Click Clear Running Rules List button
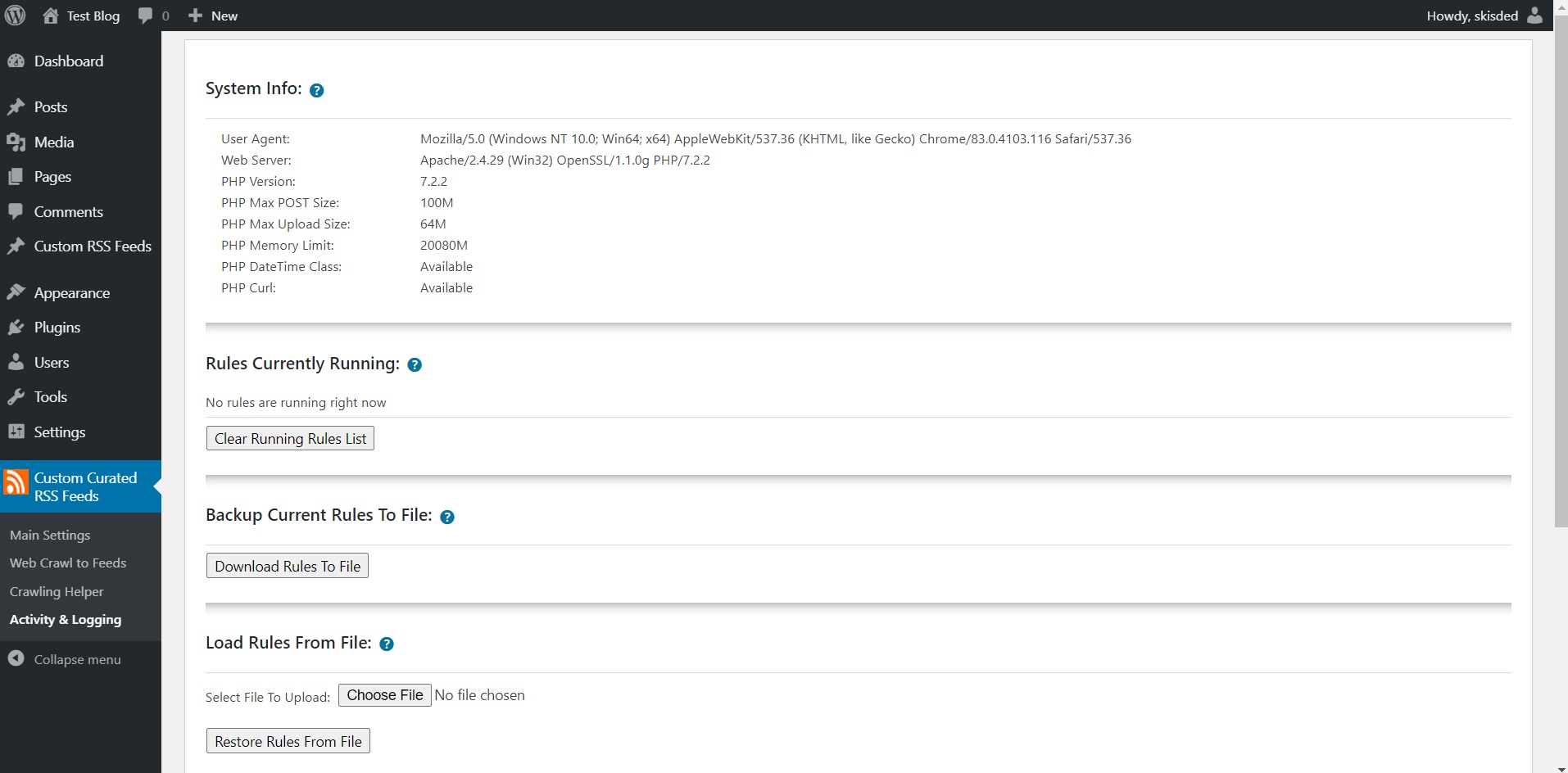 pos(290,438)
